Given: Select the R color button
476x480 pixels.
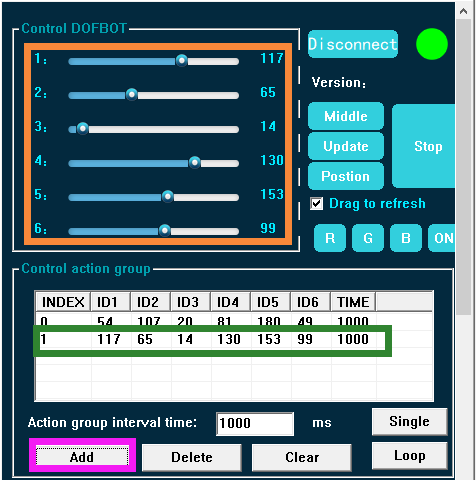Looking at the screenshot, I should click(330, 238).
